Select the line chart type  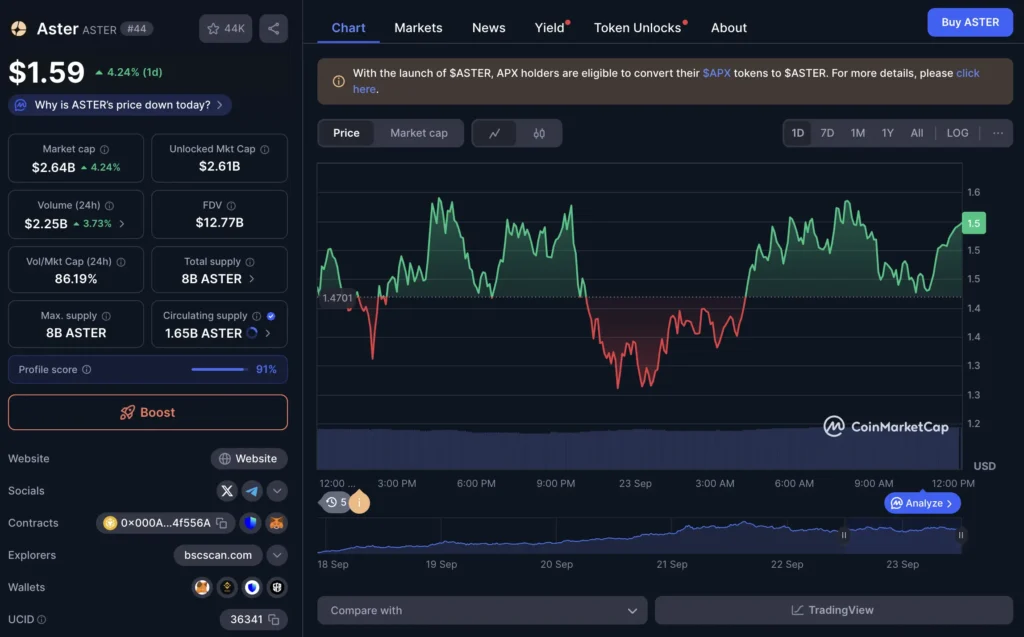(494, 133)
